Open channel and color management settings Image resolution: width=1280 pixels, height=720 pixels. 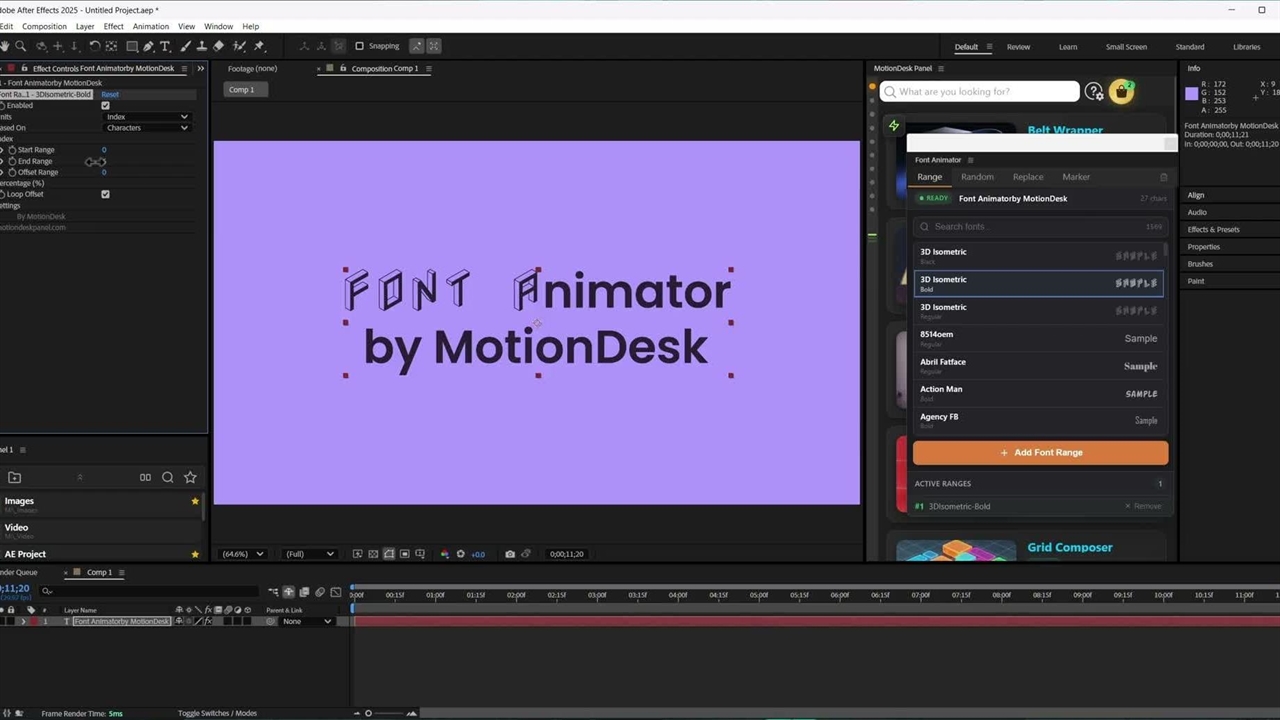coord(445,554)
